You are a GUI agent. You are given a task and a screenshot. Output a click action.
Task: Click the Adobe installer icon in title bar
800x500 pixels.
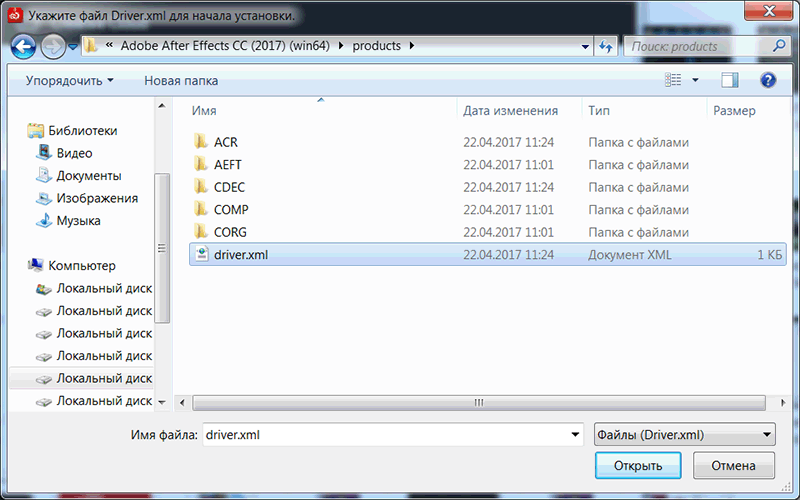(x=15, y=15)
